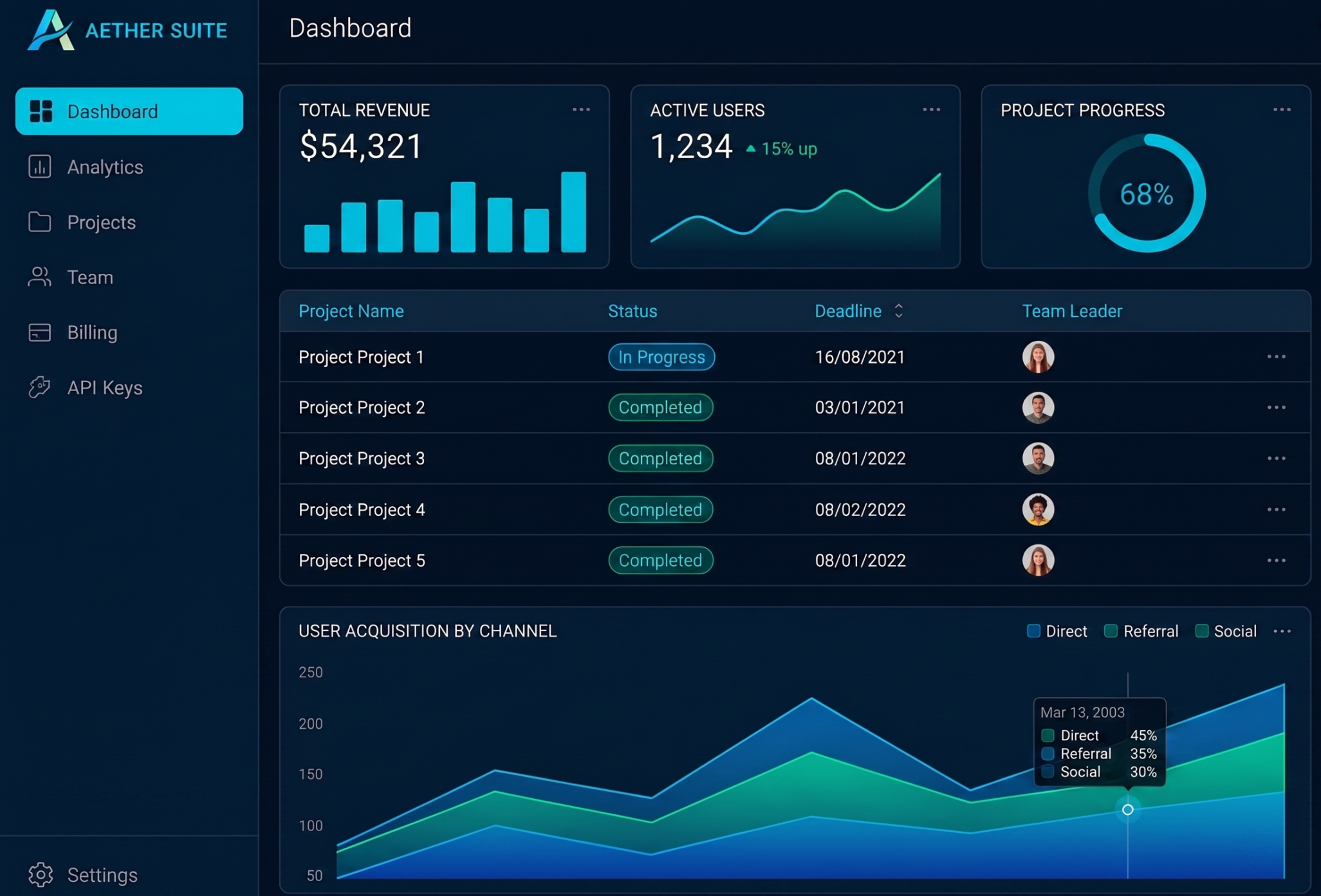Click the 03/01/2021 deadline cell
The image size is (1321, 896).
[x=860, y=408]
